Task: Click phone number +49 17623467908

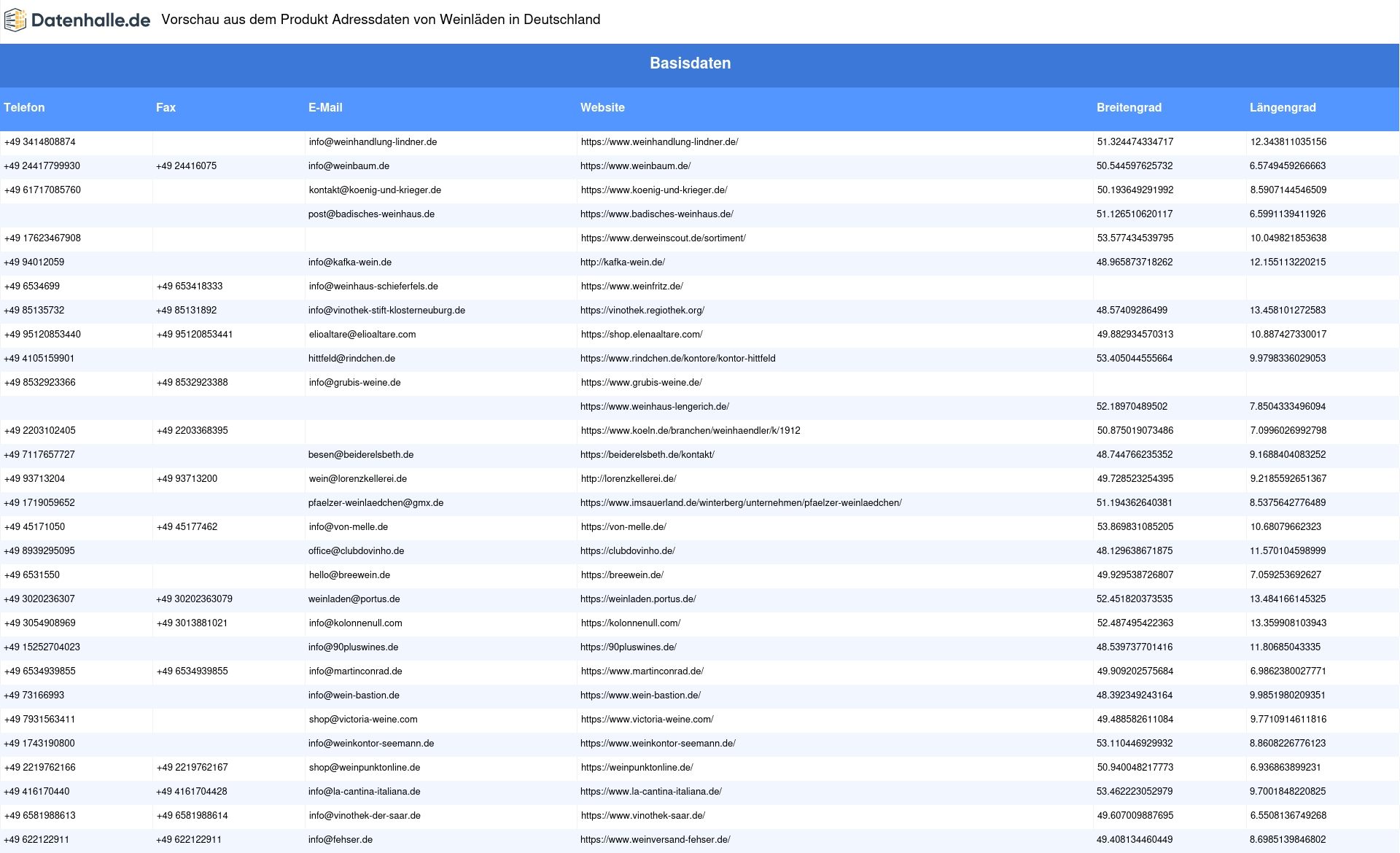Action: [x=42, y=238]
